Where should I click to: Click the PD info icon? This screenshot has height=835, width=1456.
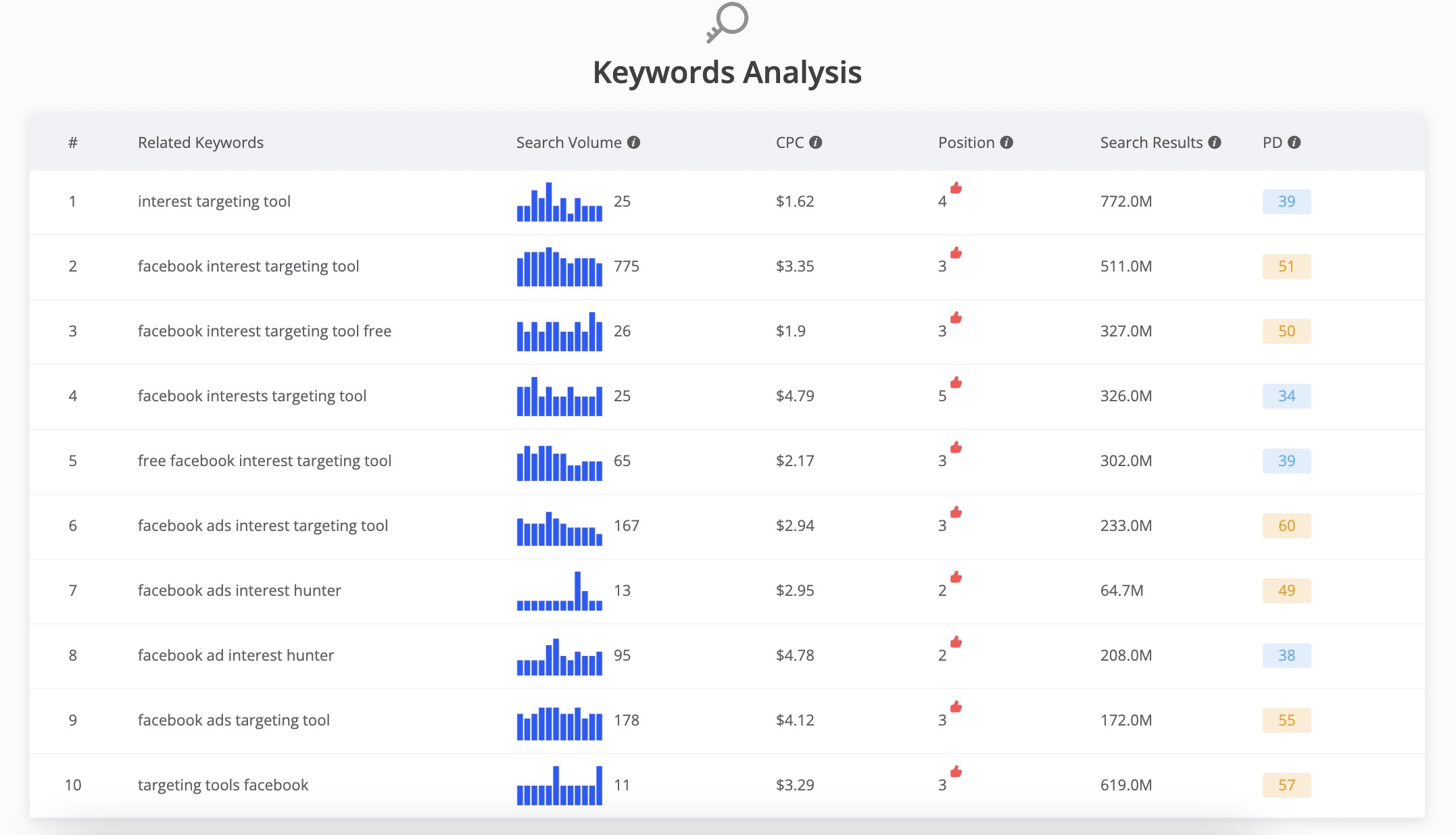1294,143
